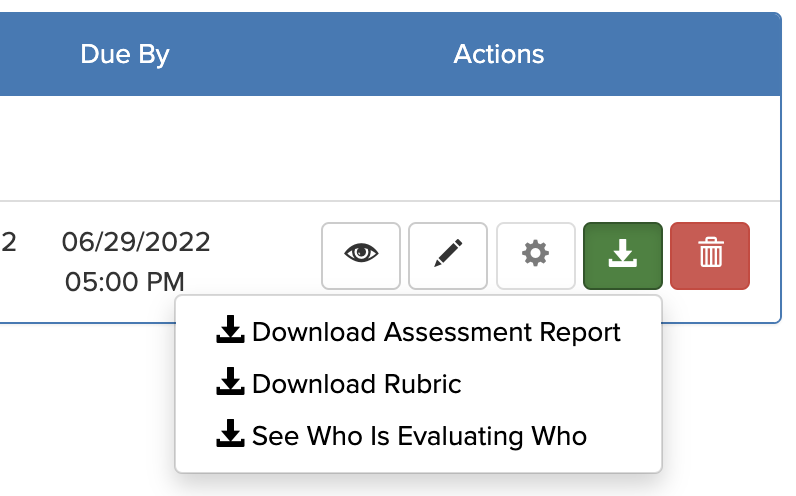This screenshot has width=796, height=496.
Task: Sort by the Due By column header
Action: pos(125,54)
